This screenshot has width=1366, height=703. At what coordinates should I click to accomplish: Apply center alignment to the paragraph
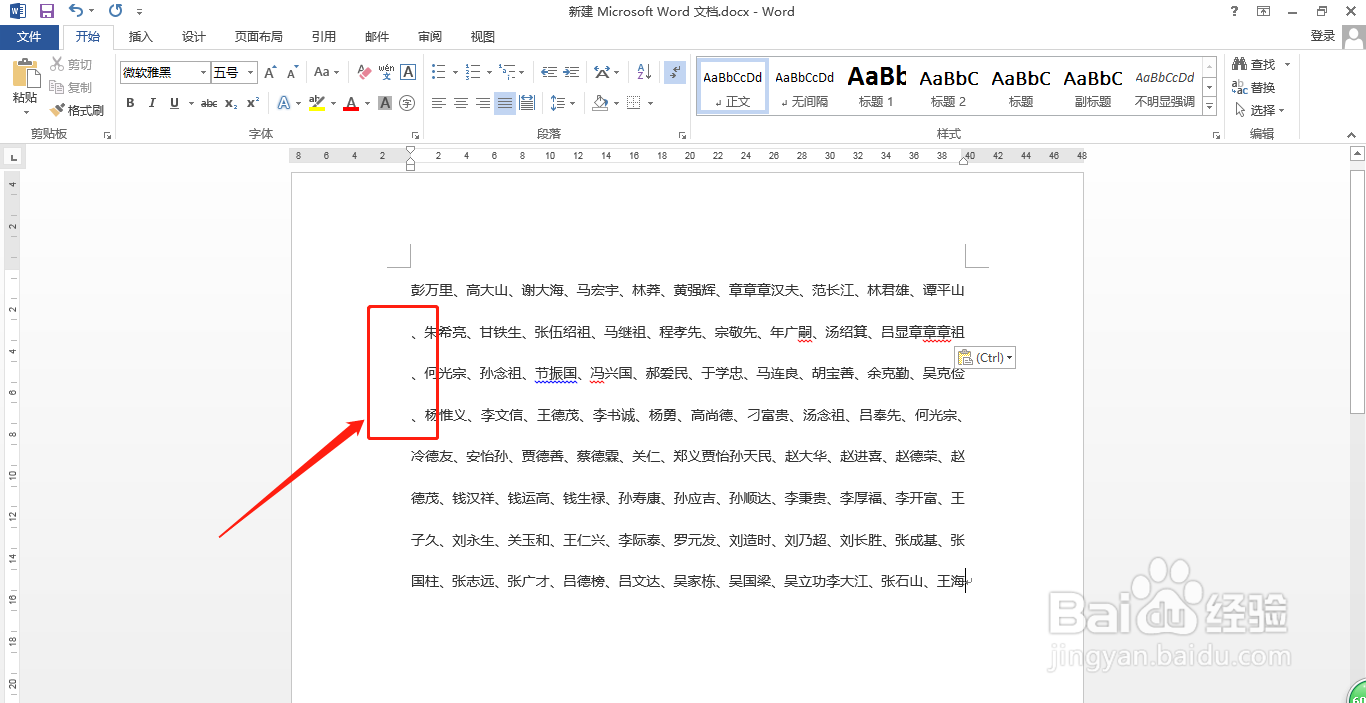point(459,102)
